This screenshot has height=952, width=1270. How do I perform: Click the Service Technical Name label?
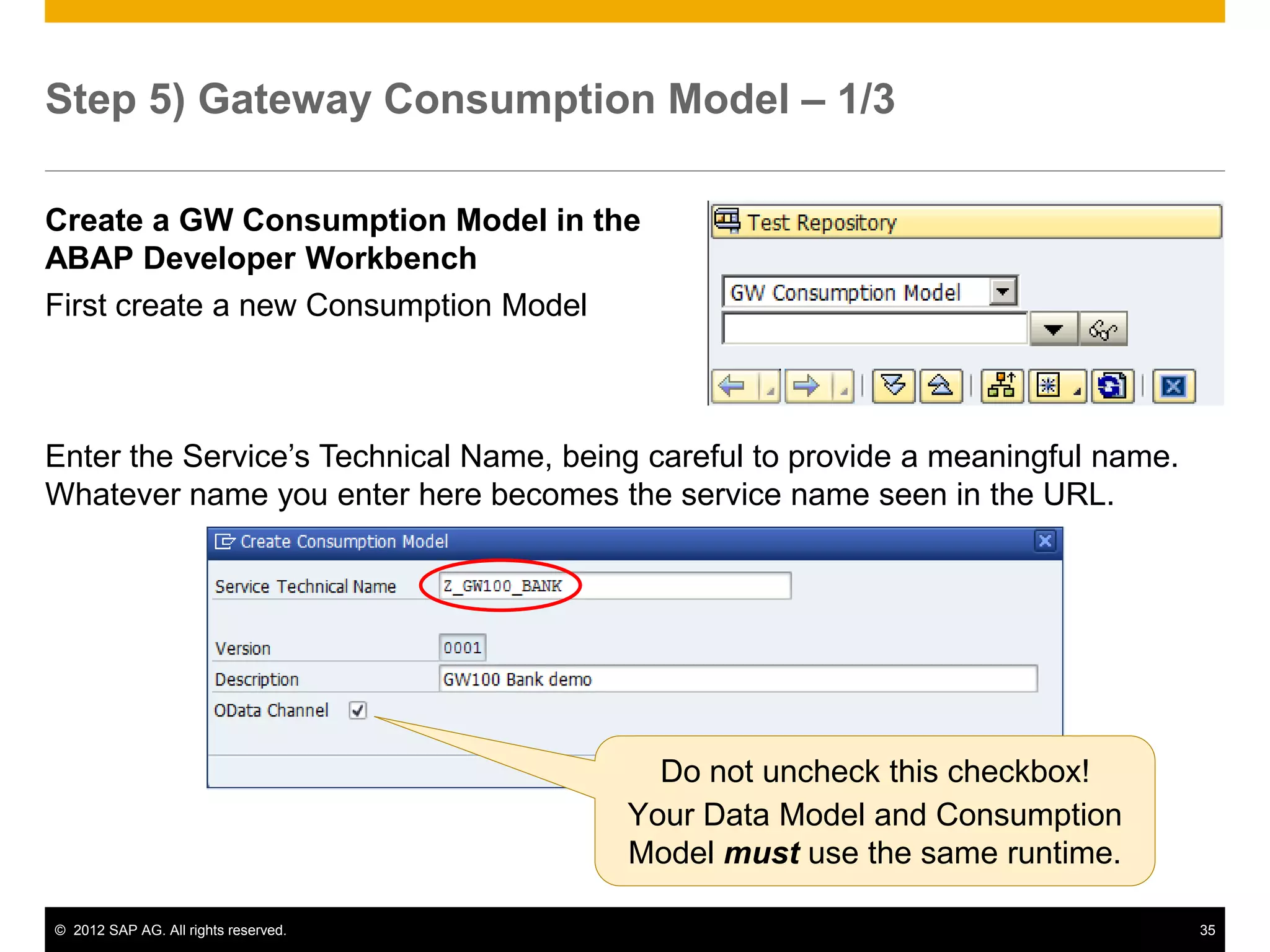tap(305, 586)
